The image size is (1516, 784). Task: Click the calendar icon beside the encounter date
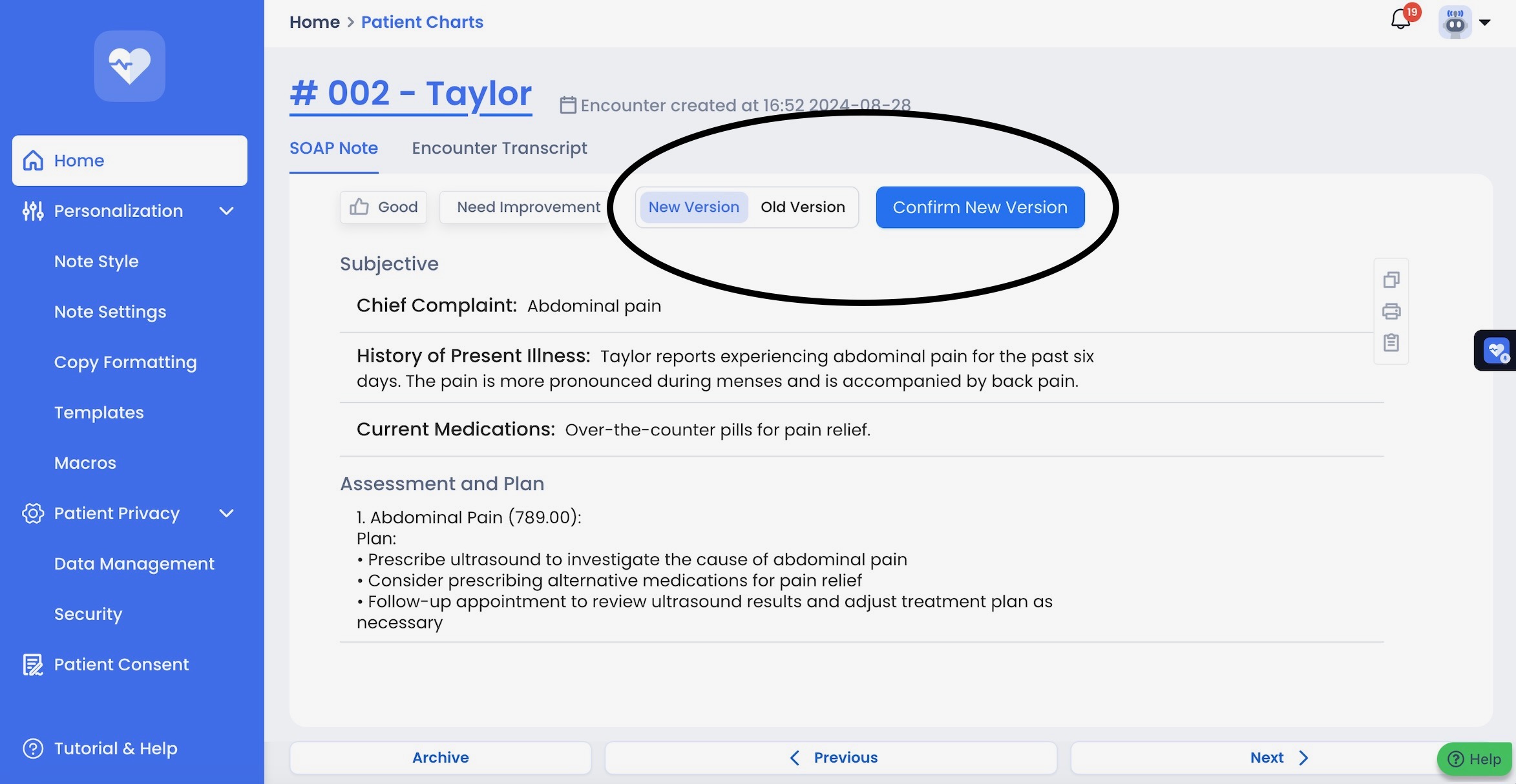[x=567, y=105]
